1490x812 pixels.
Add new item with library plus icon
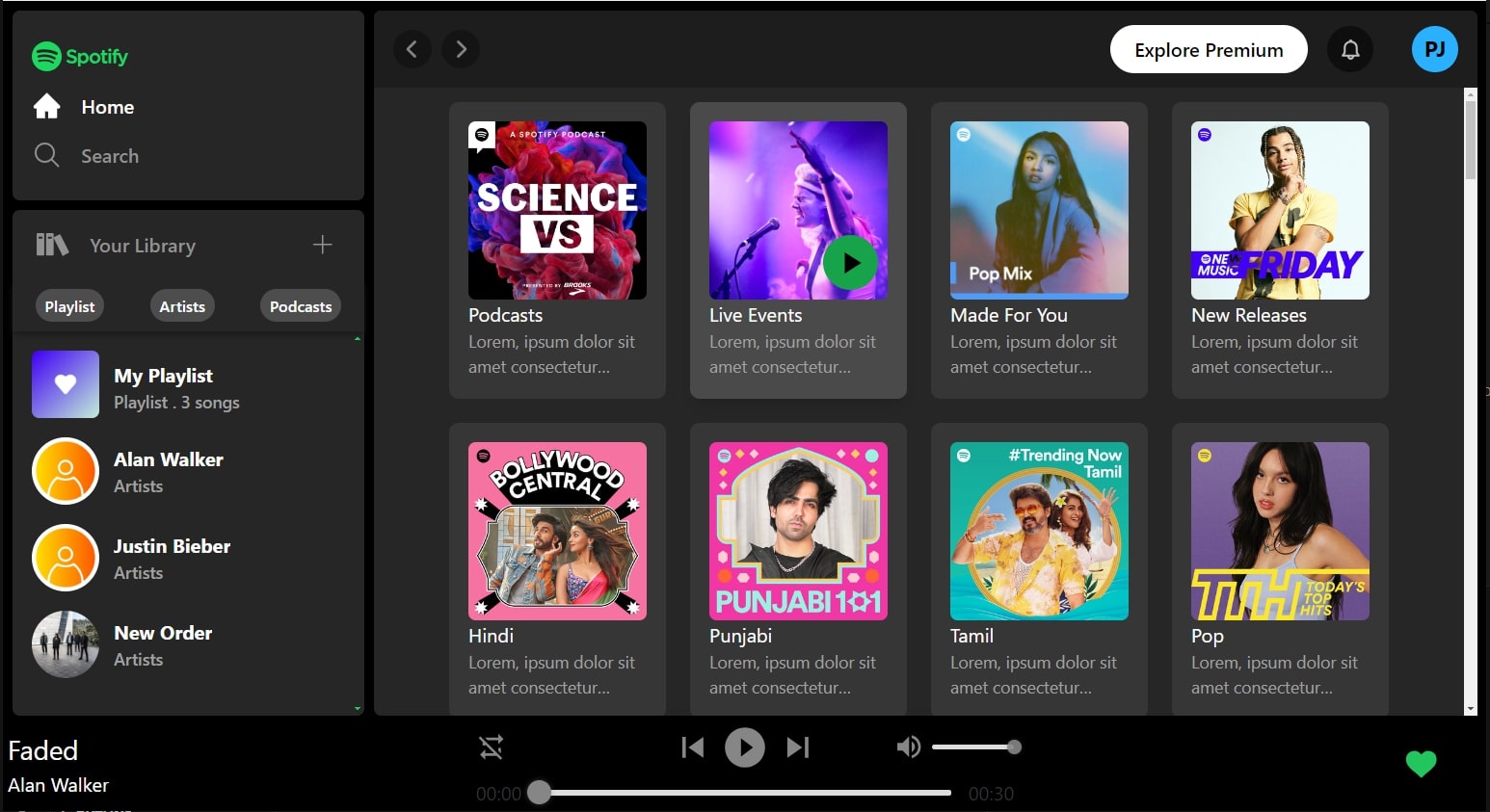323,245
